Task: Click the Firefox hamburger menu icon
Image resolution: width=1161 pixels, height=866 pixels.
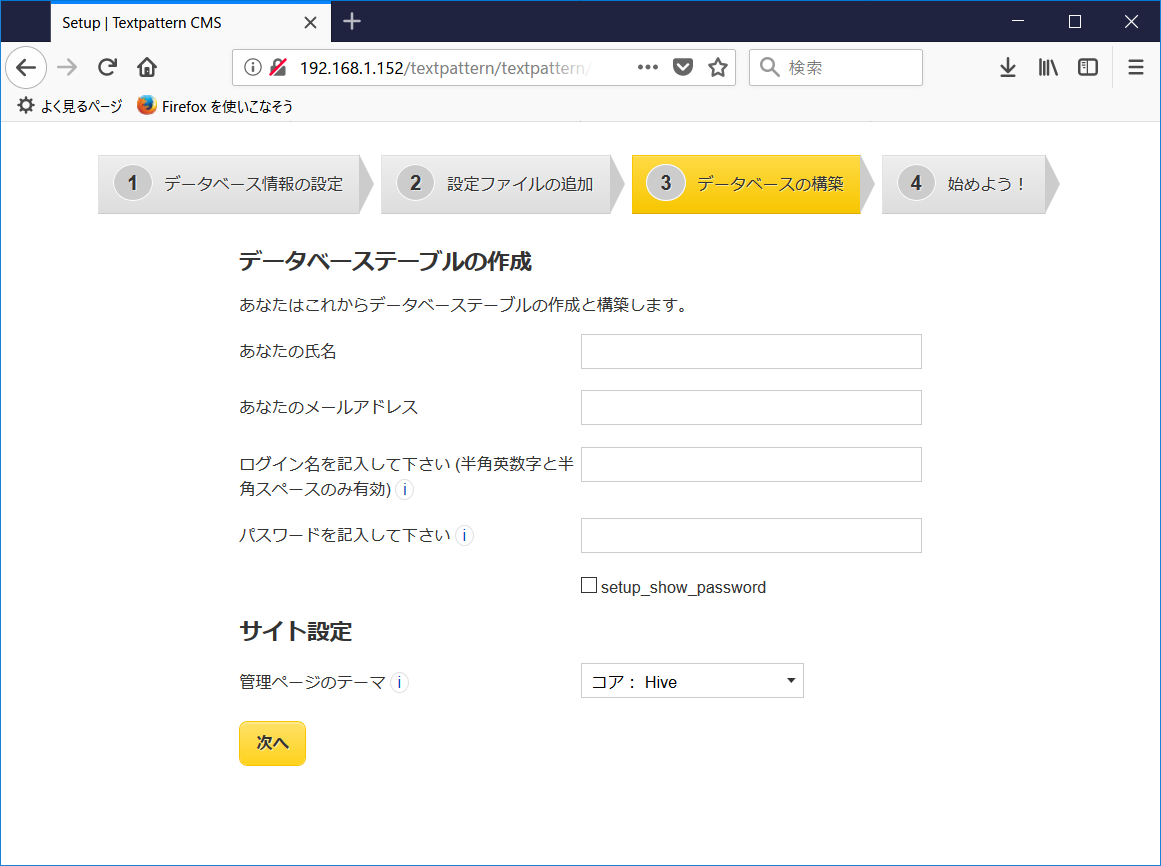Action: pos(1135,67)
